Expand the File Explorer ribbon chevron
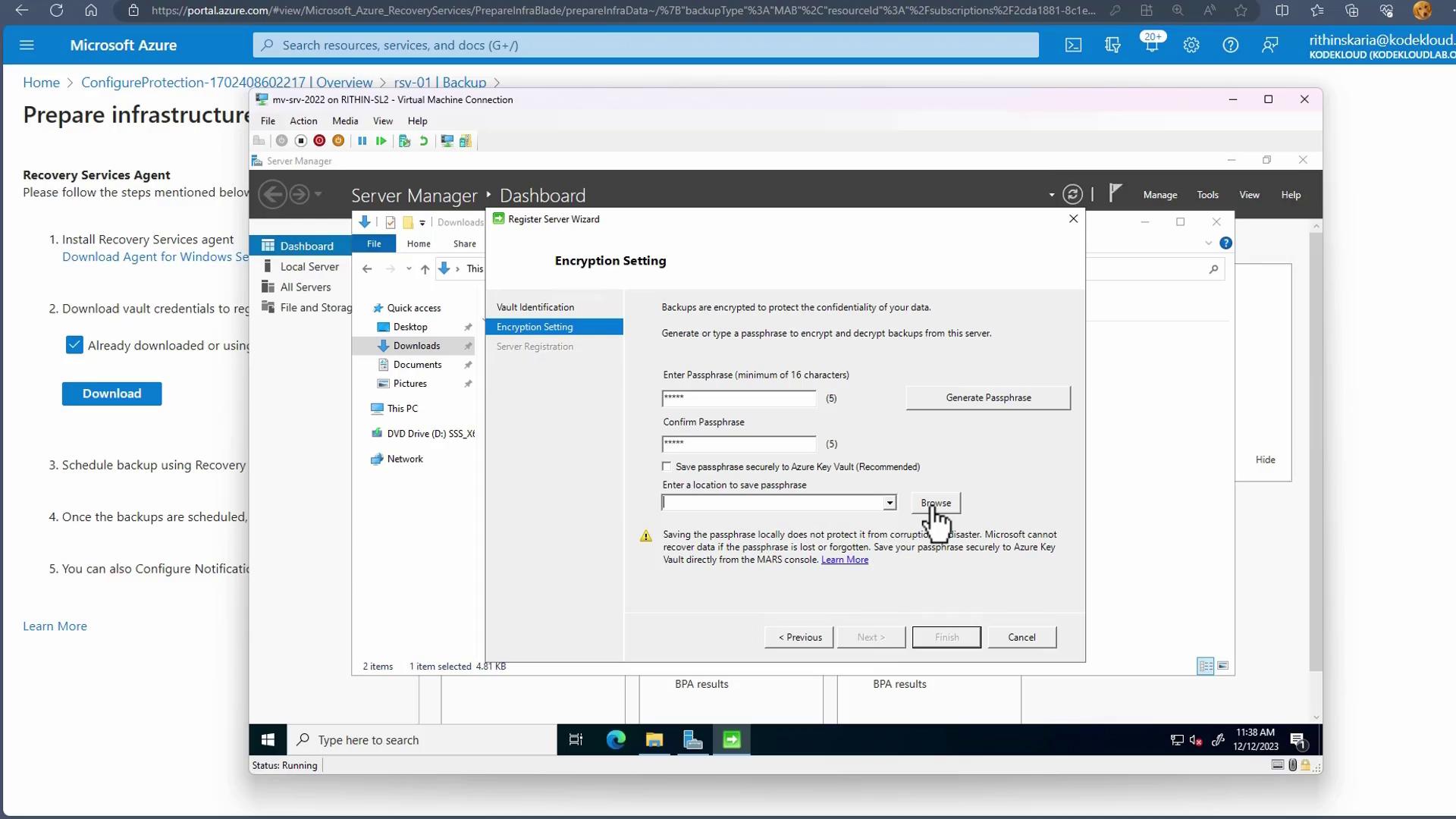The height and width of the screenshot is (819, 1456). click(1208, 243)
